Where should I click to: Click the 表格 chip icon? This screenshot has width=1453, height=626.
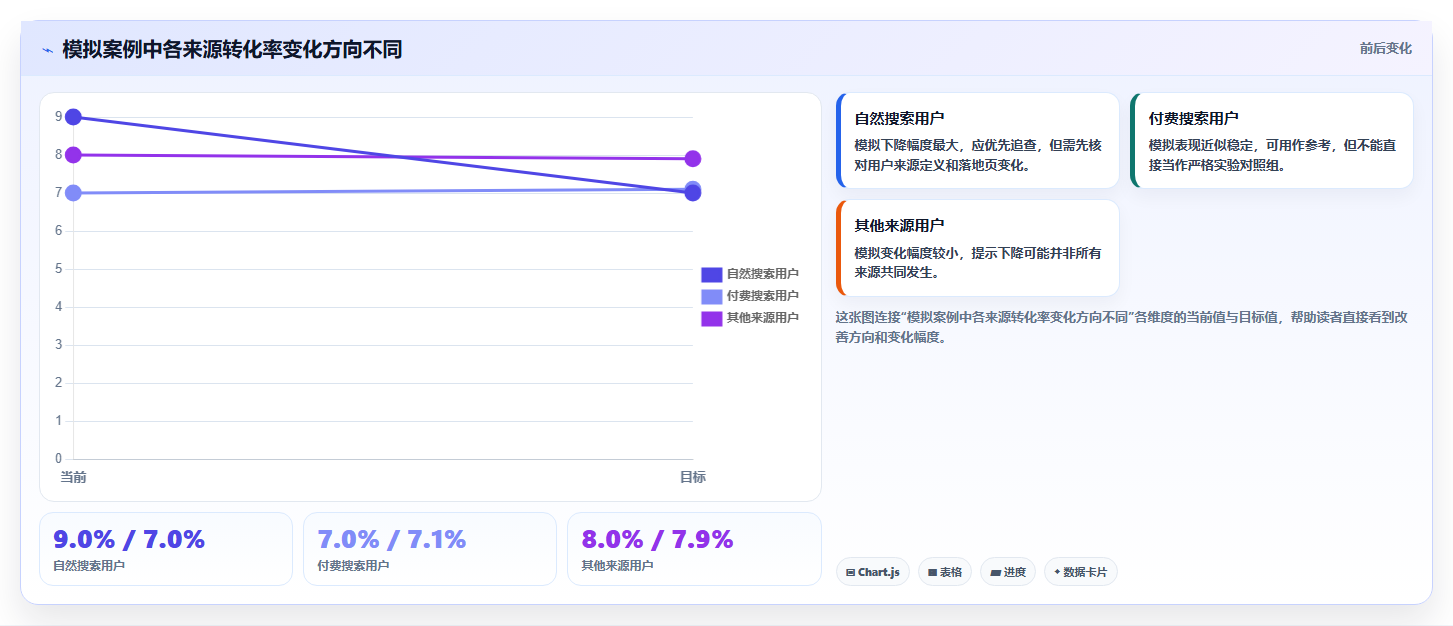pos(932,573)
